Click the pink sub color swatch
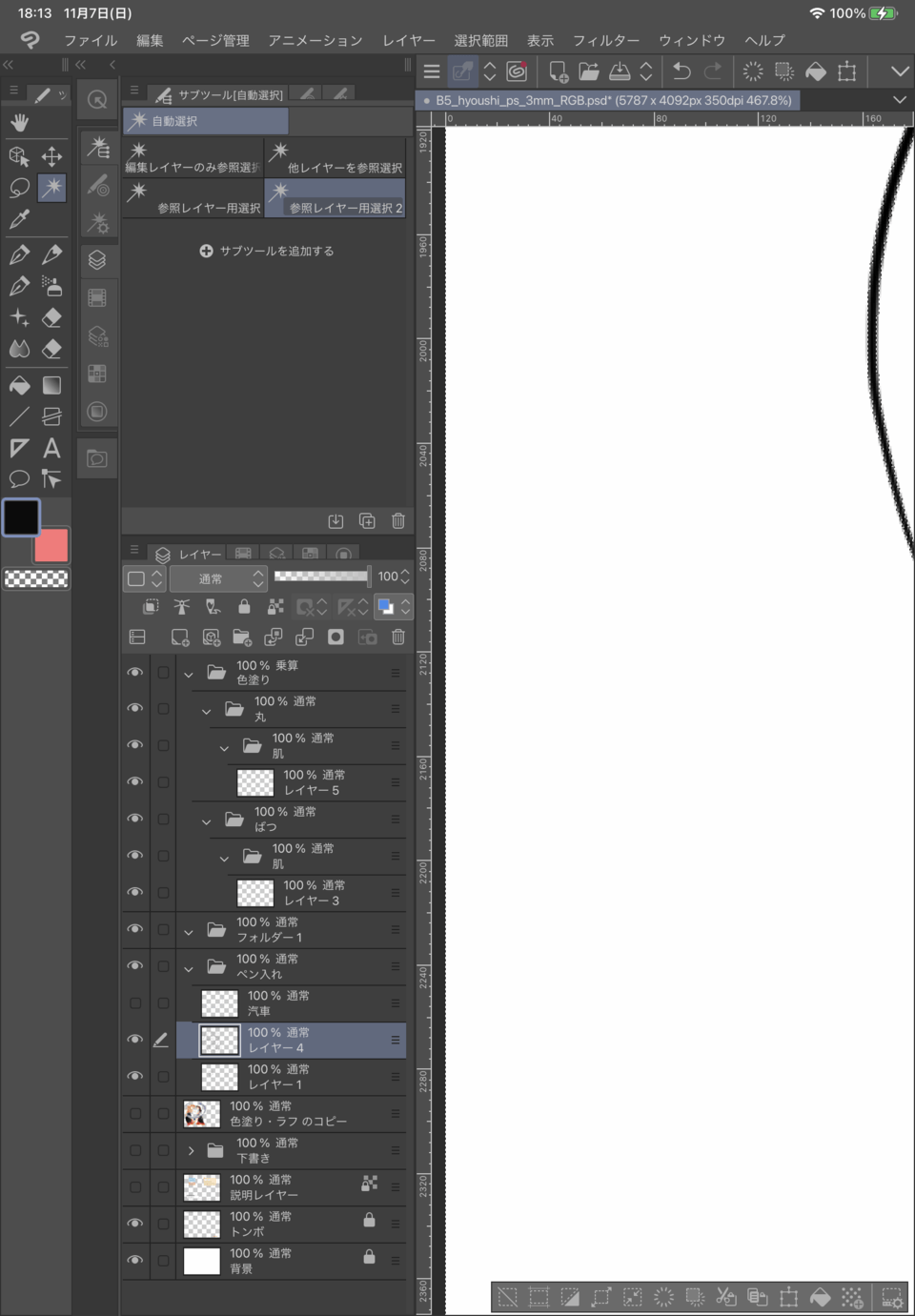 (51, 545)
